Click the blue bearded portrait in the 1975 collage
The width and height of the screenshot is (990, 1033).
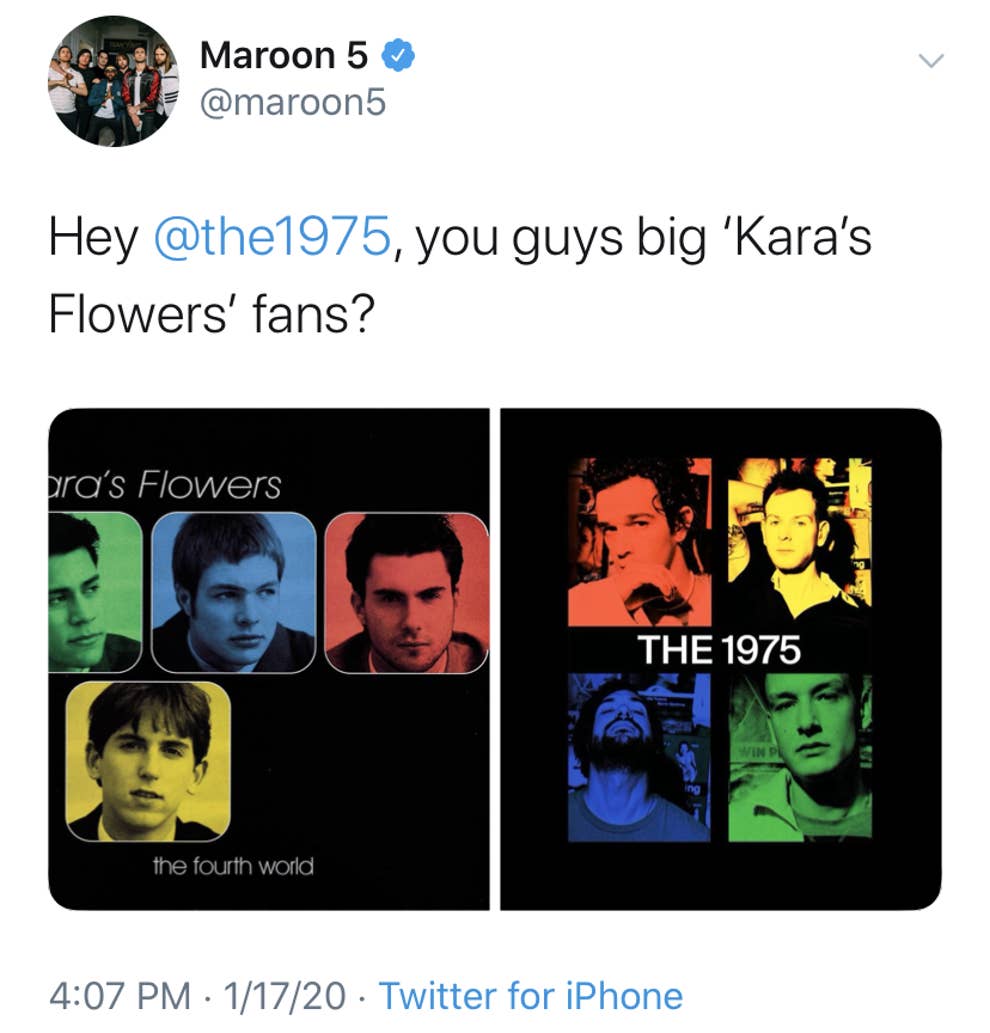pyautogui.click(x=639, y=756)
